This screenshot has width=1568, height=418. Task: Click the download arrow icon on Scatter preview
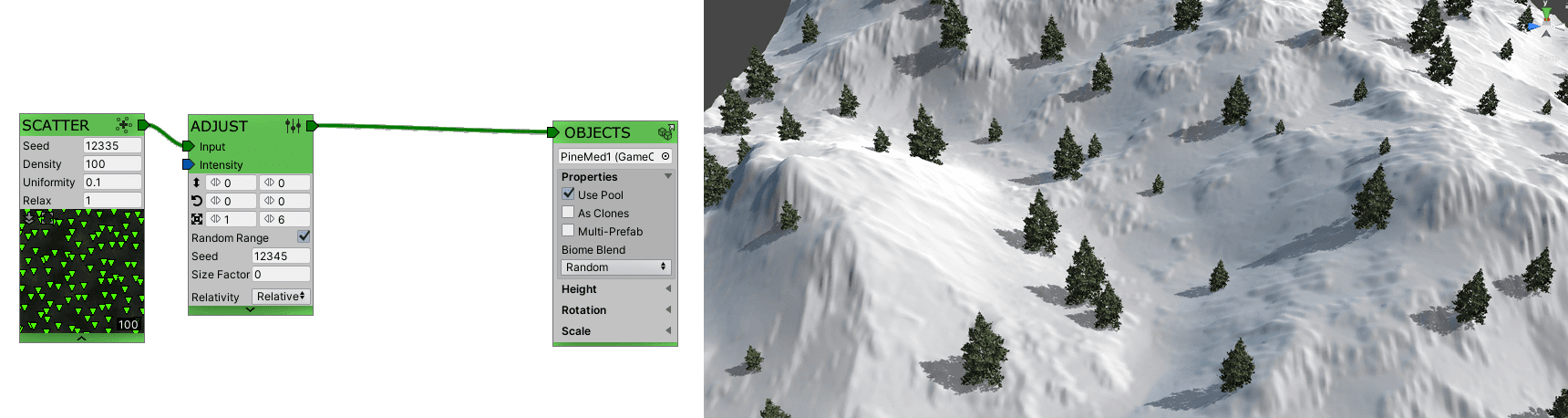(29, 217)
